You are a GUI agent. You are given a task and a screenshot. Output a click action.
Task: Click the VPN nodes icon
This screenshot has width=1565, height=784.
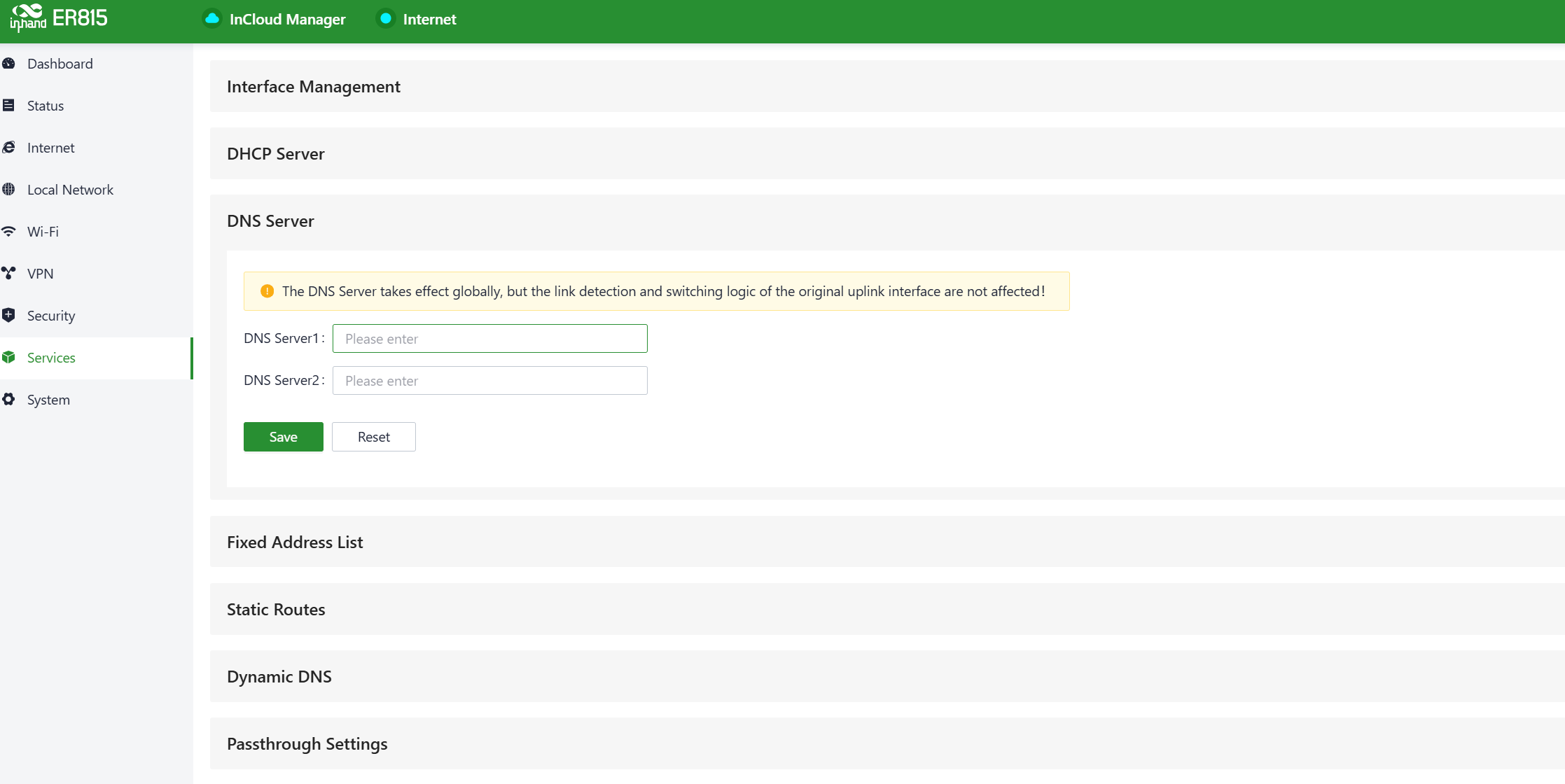[9, 274]
